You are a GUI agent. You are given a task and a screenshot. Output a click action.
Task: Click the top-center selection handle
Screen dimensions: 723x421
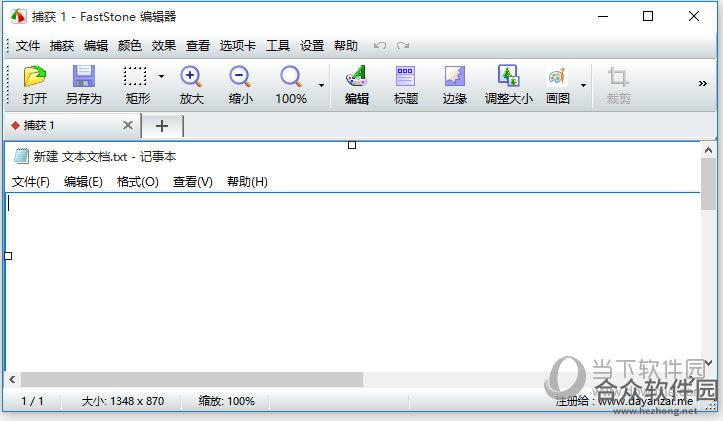352,145
